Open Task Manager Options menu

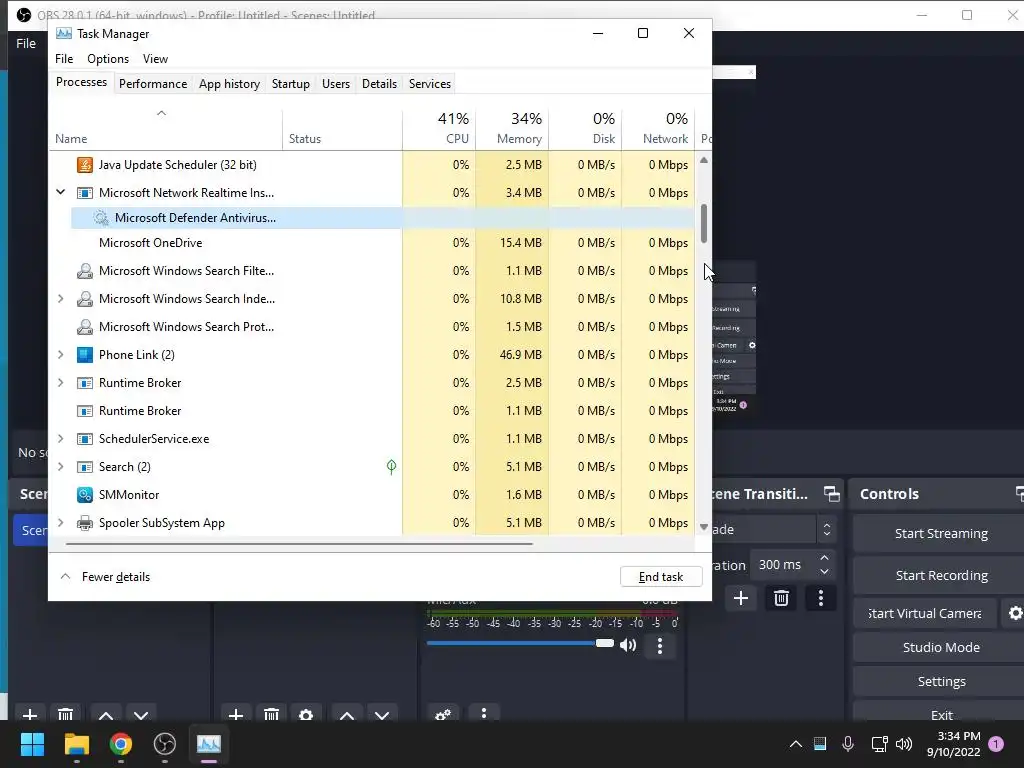(x=108, y=59)
